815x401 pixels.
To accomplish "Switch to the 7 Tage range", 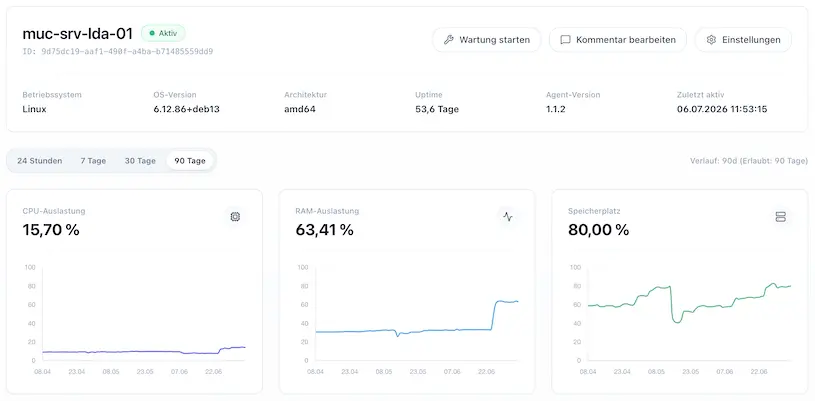I will click(x=93, y=161).
